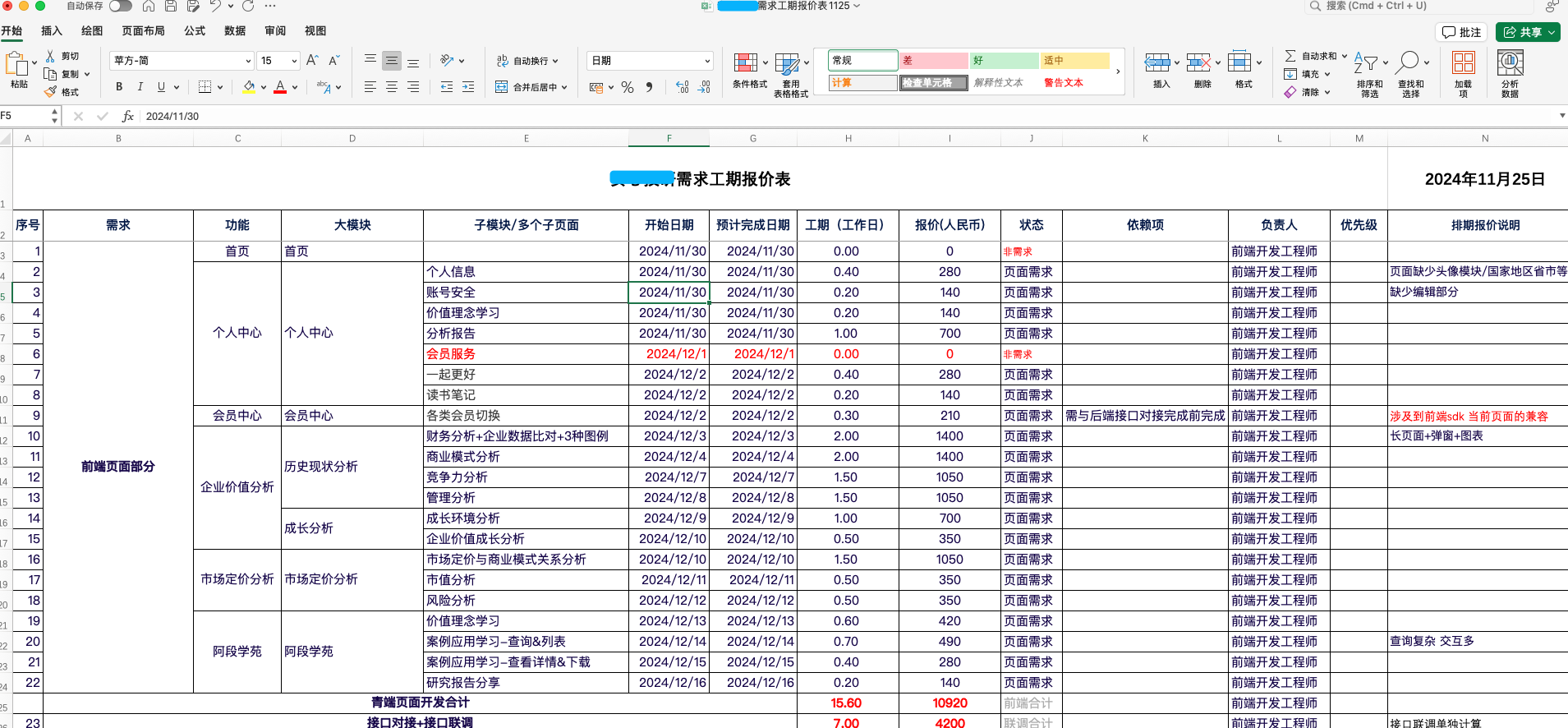
Task: Open the 审阅 Review ribbon tab
Action: click(x=275, y=31)
